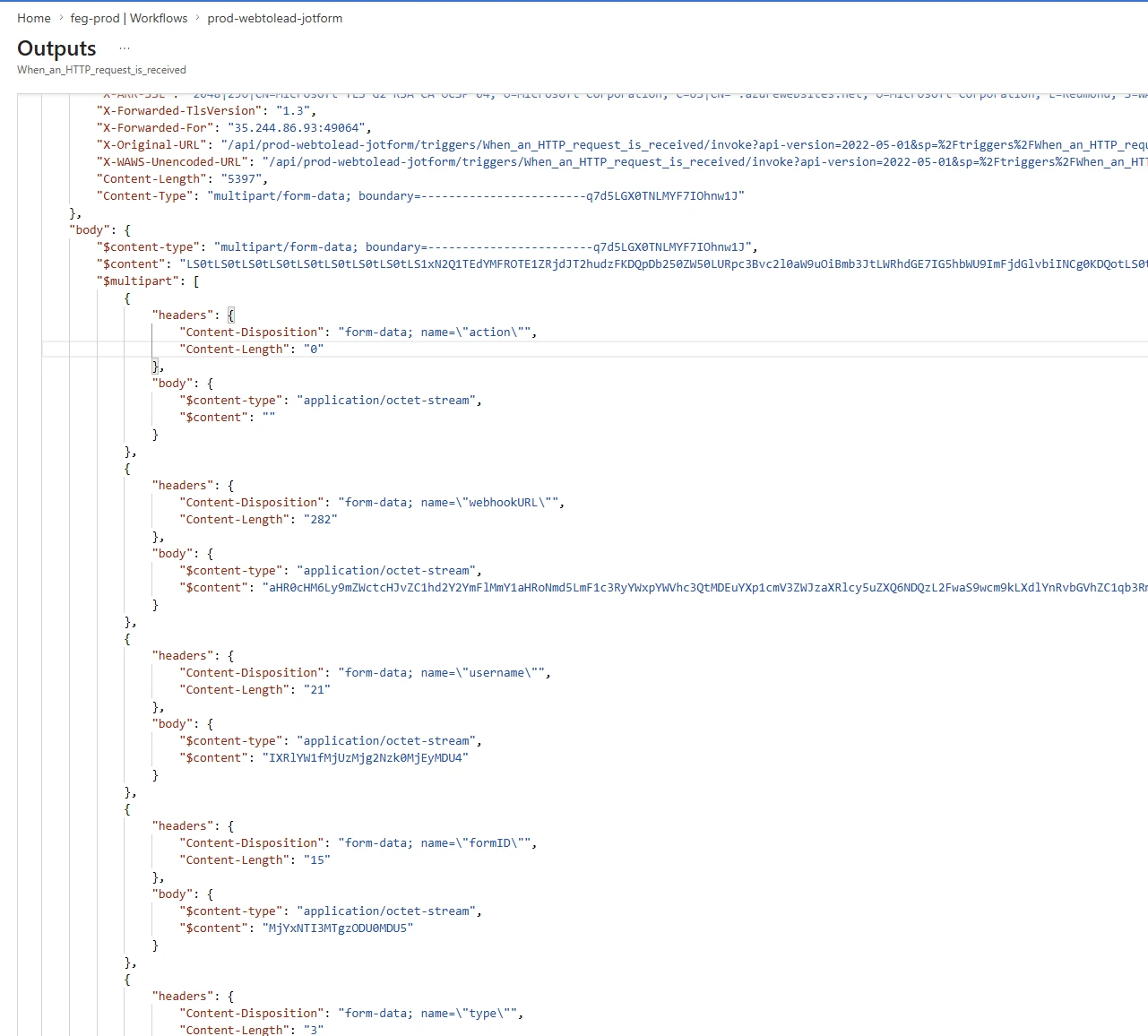Screen dimensions: 1148x1036
Task: Click the base64 content starting "aHR0cHM6Ly9mZWctcHJvZC1hd2Y2Ym"
Action: coord(704,588)
